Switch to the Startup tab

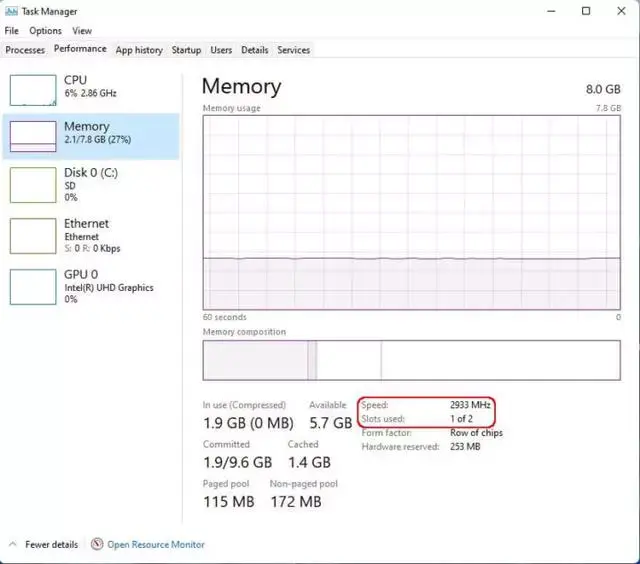point(186,50)
